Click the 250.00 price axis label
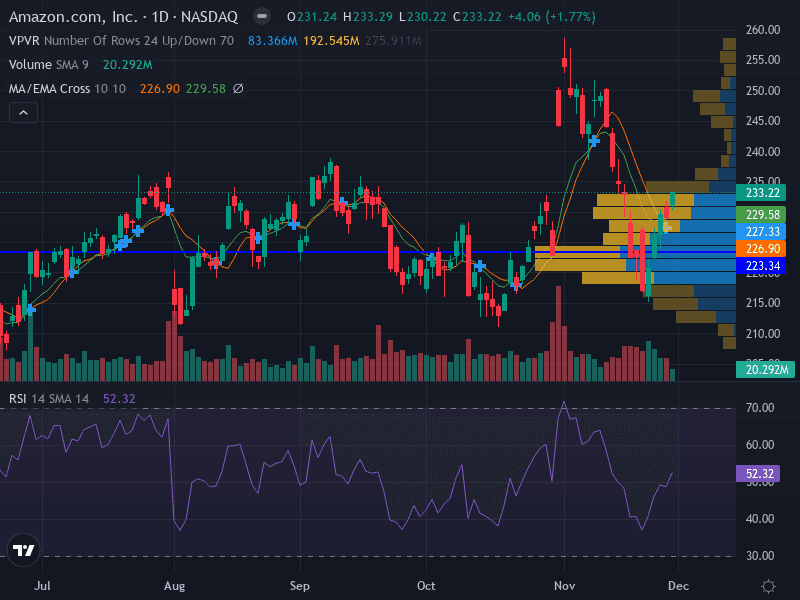800x600 pixels. click(763, 91)
